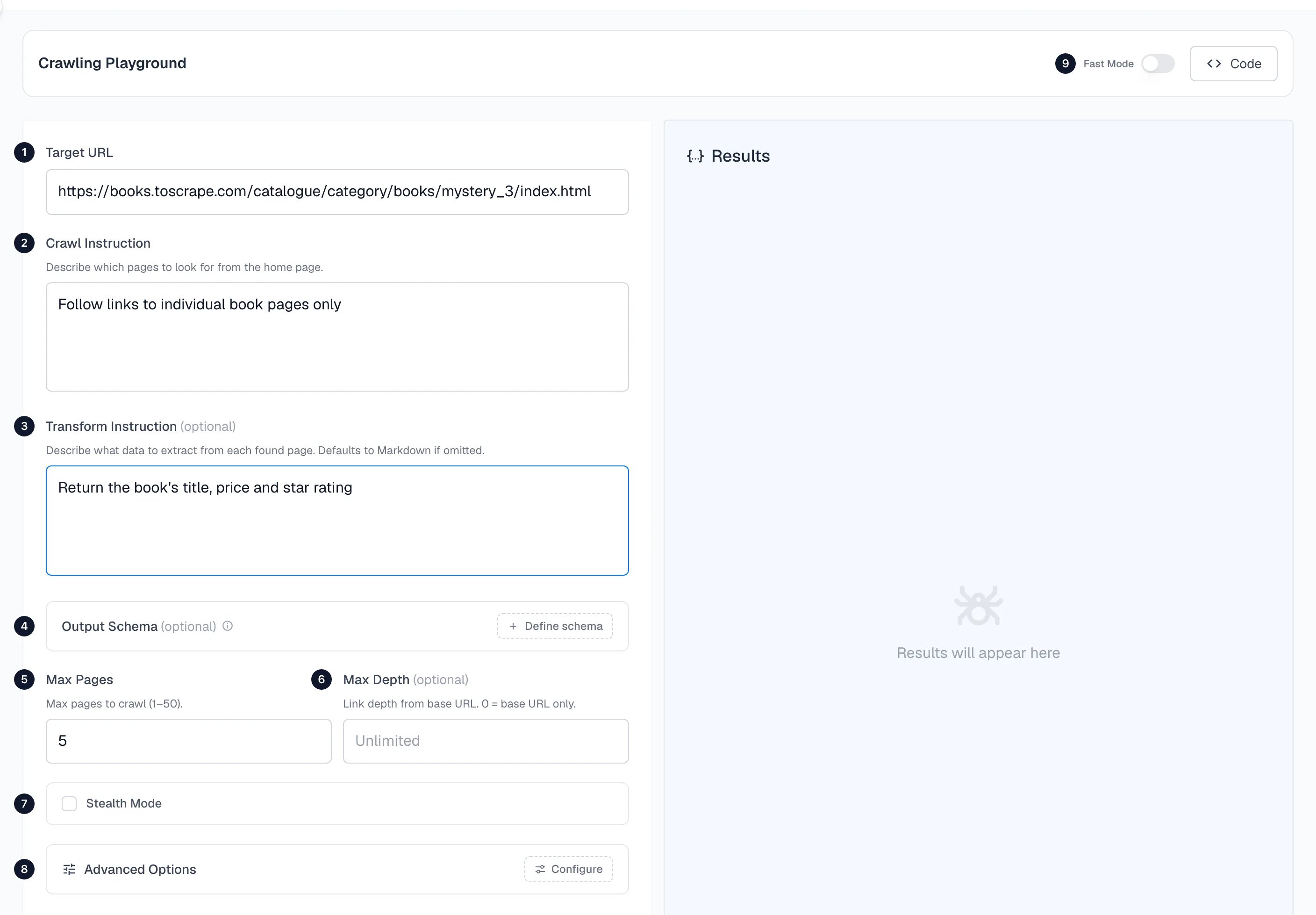Click the Results braces icon
This screenshot has height=915, width=1316.
tap(694, 156)
